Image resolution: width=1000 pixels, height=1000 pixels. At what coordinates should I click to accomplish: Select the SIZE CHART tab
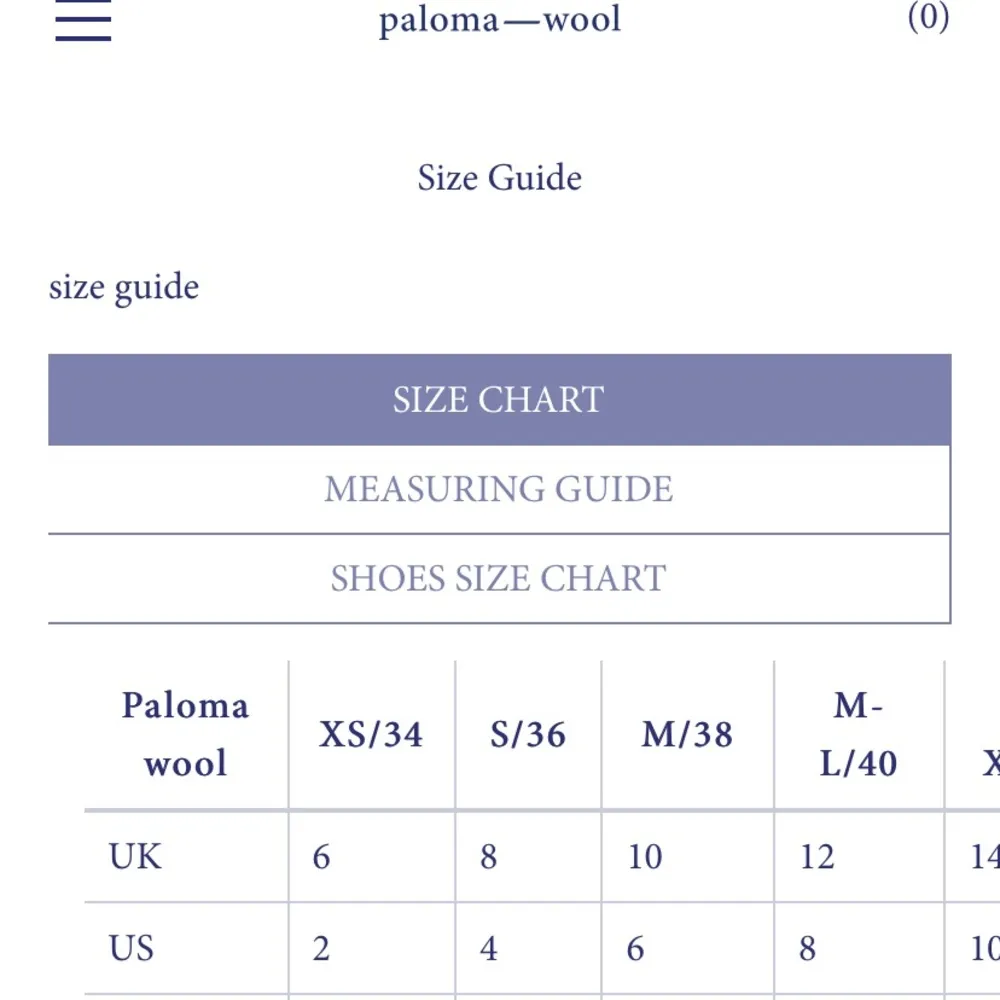pos(498,399)
